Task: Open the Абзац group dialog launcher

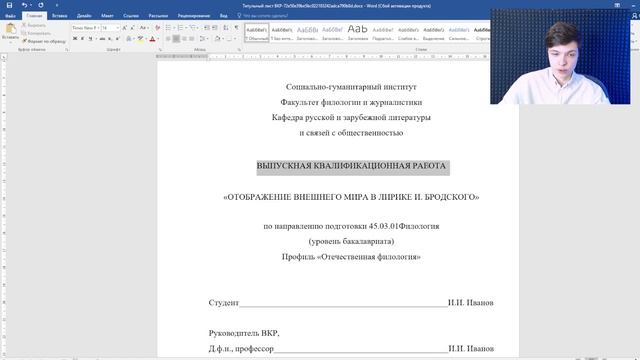Action: (x=239, y=49)
